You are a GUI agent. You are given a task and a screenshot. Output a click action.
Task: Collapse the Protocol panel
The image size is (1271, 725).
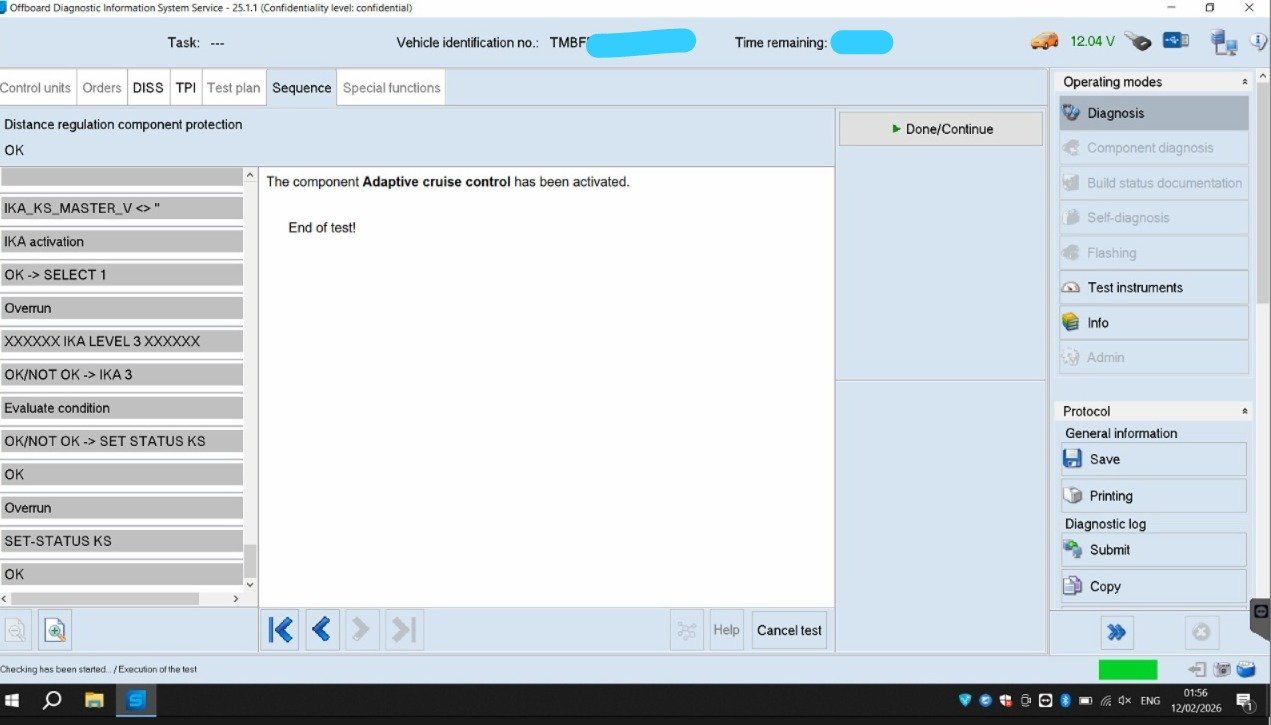[x=1245, y=411]
